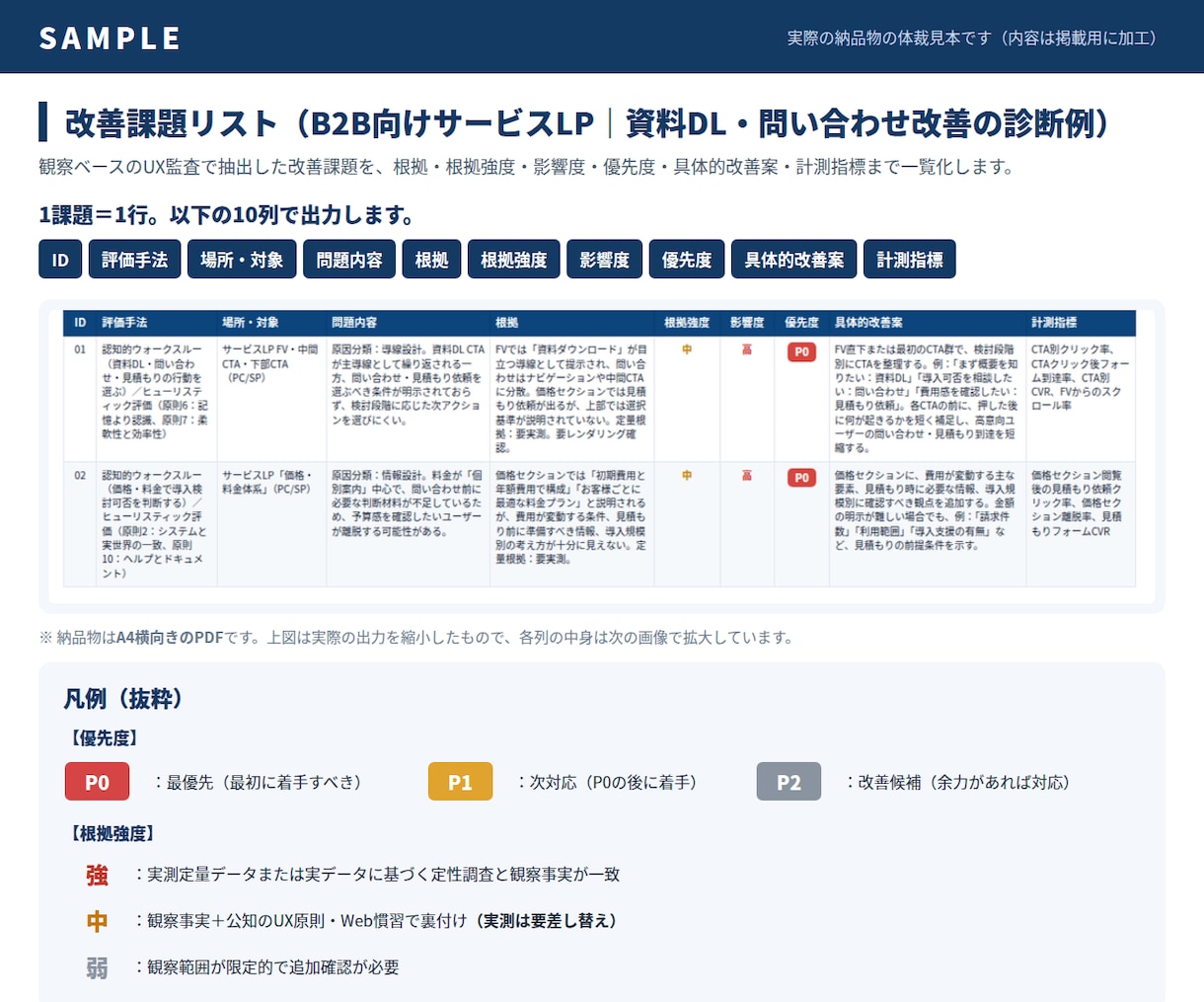Click the gray 弱 legend symbol

97,967
